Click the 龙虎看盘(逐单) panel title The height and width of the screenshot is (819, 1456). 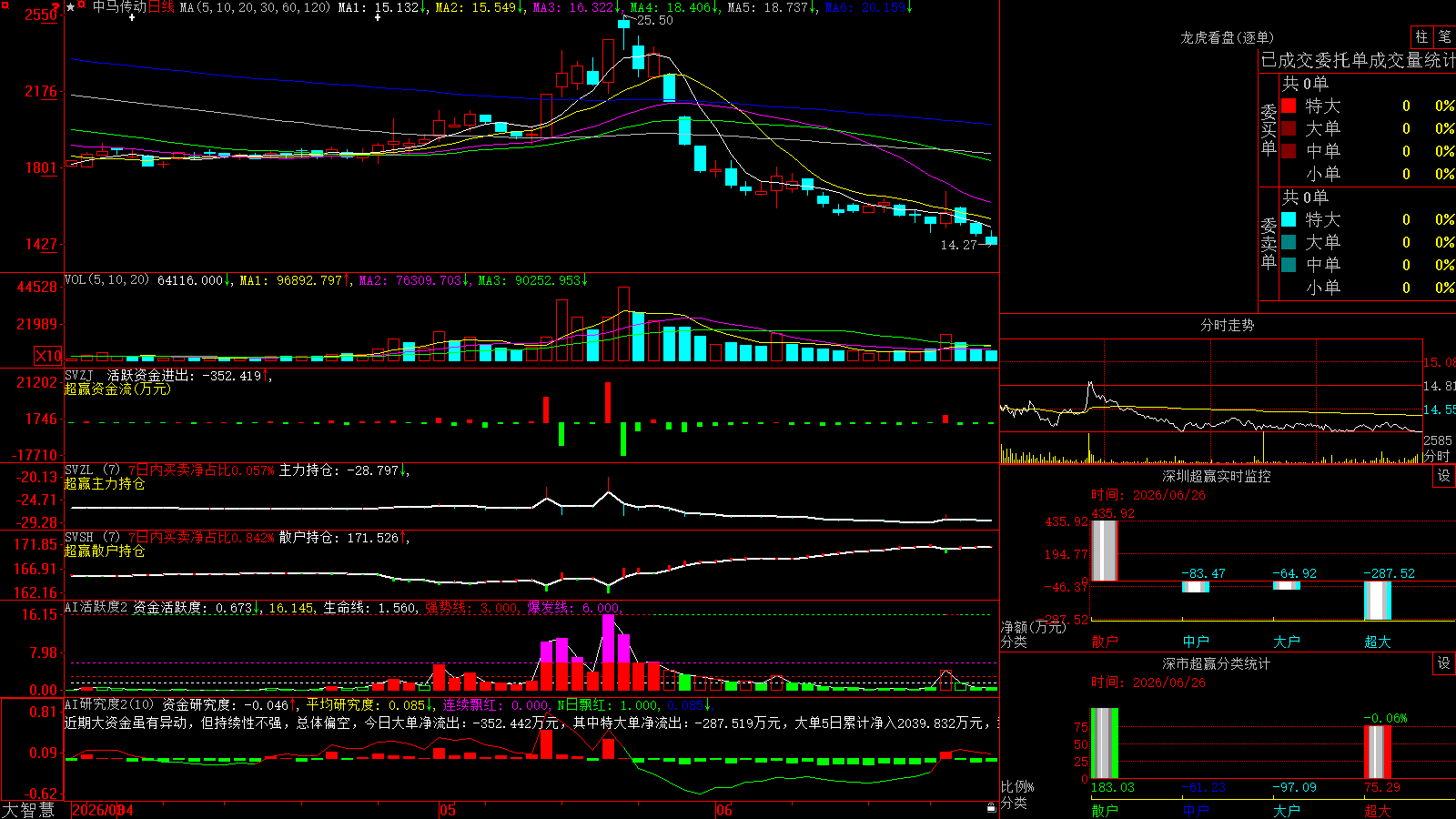coord(1227,37)
